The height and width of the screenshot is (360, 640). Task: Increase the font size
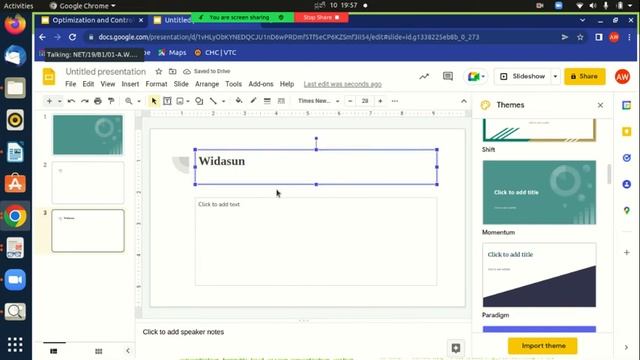(380, 101)
